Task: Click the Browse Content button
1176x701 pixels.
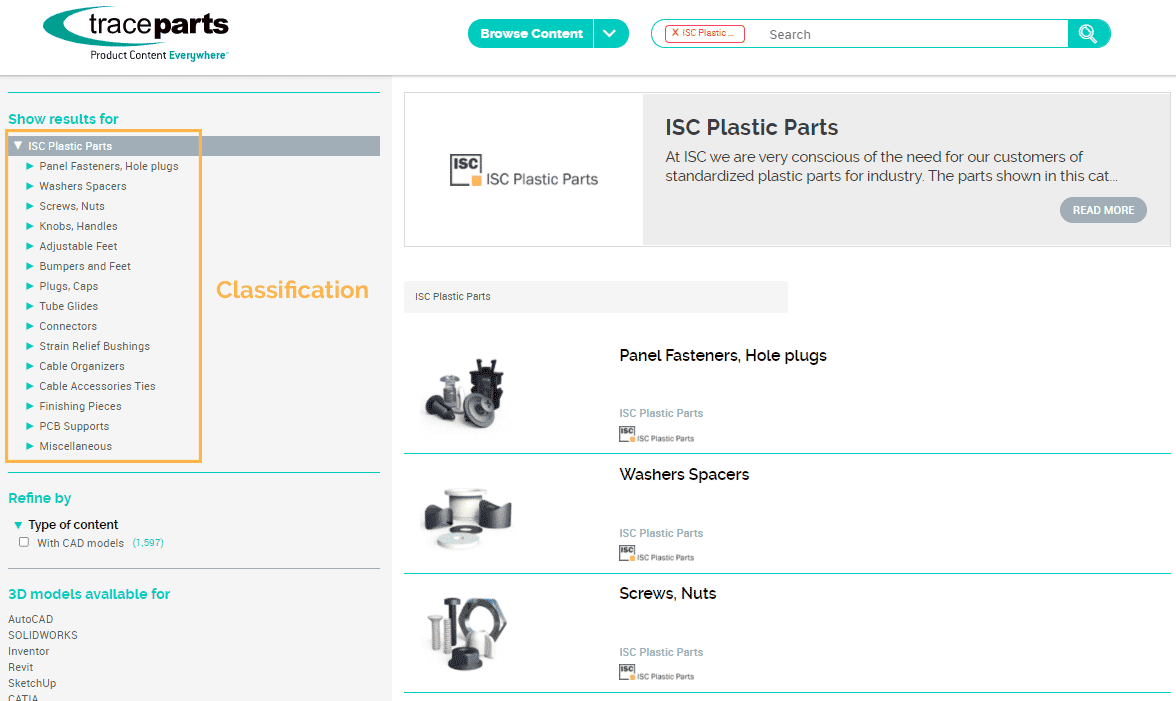Action: (531, 34)
